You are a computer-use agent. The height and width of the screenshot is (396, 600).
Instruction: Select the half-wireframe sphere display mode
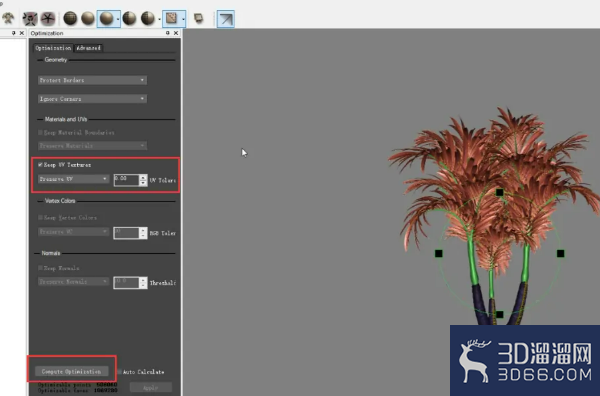click(129, 18)
